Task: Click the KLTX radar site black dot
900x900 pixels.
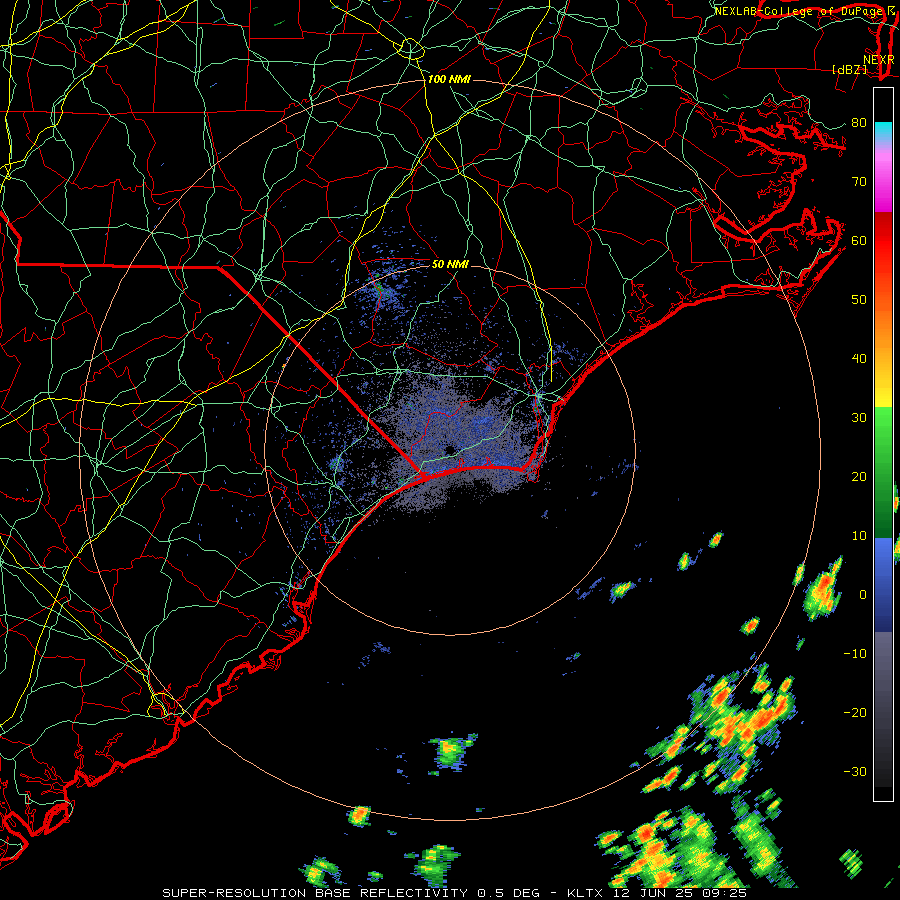Action: click(449, 449)
